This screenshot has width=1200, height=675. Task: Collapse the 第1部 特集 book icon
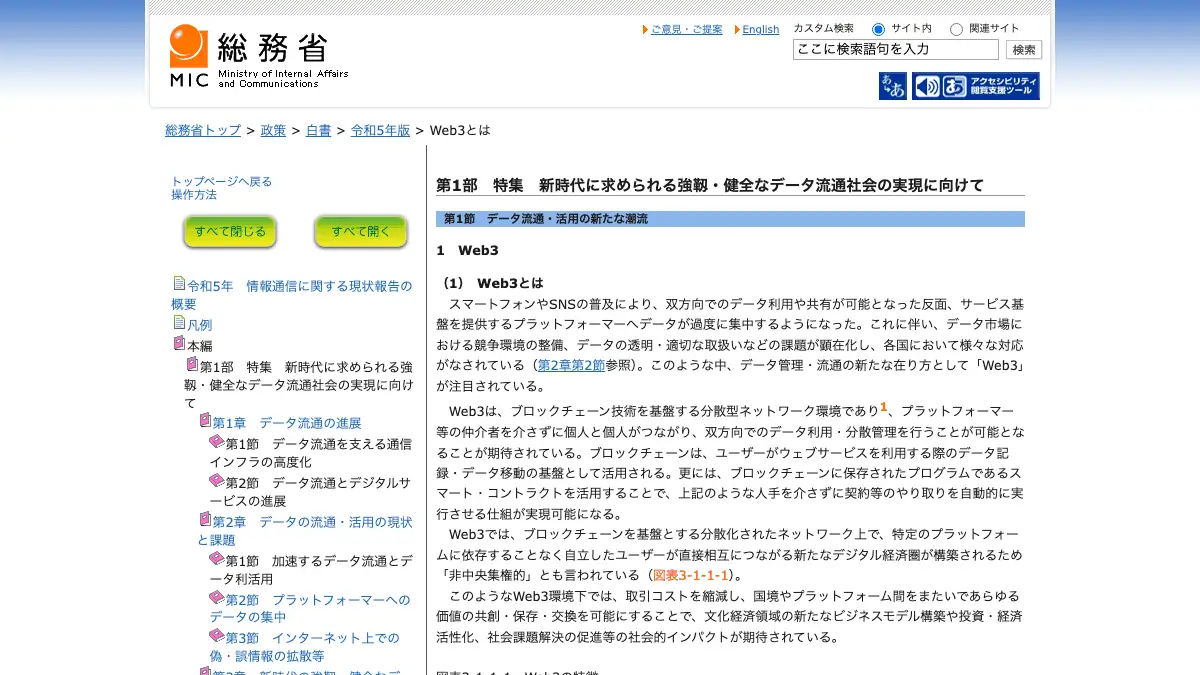tap(192, 364)
